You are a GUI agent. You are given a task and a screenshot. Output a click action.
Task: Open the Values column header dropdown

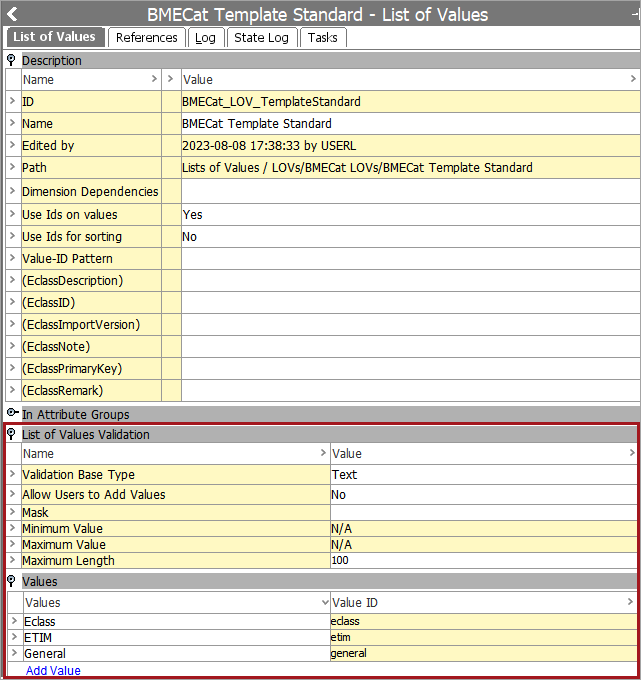click(x=324, y=603)
